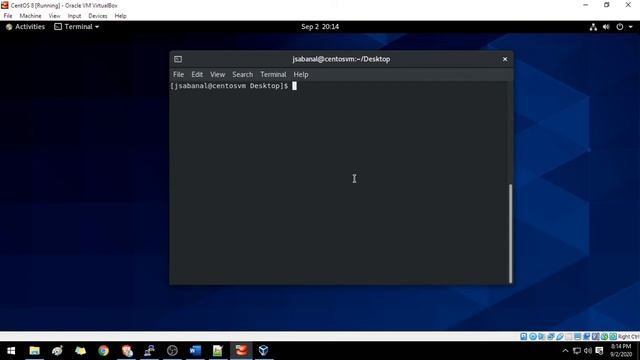Open the Windows notification center icon
The image size is (640, 360).
(x=599, y=351)
